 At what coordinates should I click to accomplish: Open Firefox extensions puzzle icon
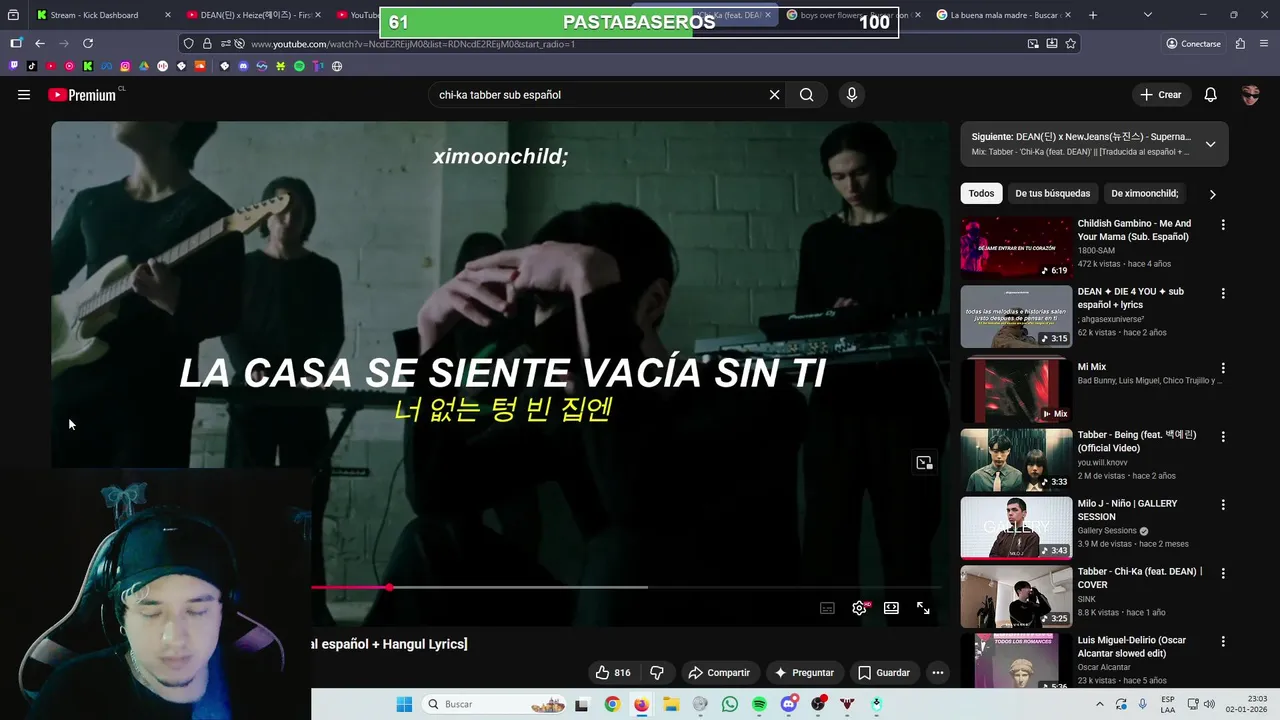[x=1240, y=44]
